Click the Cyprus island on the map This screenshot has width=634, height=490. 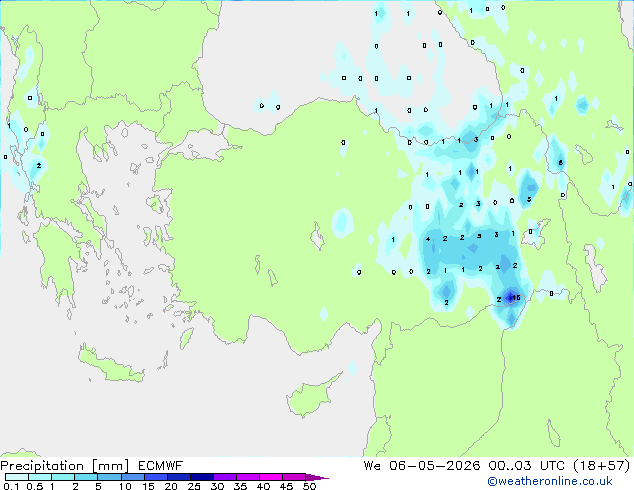click(x=311, y=396)
